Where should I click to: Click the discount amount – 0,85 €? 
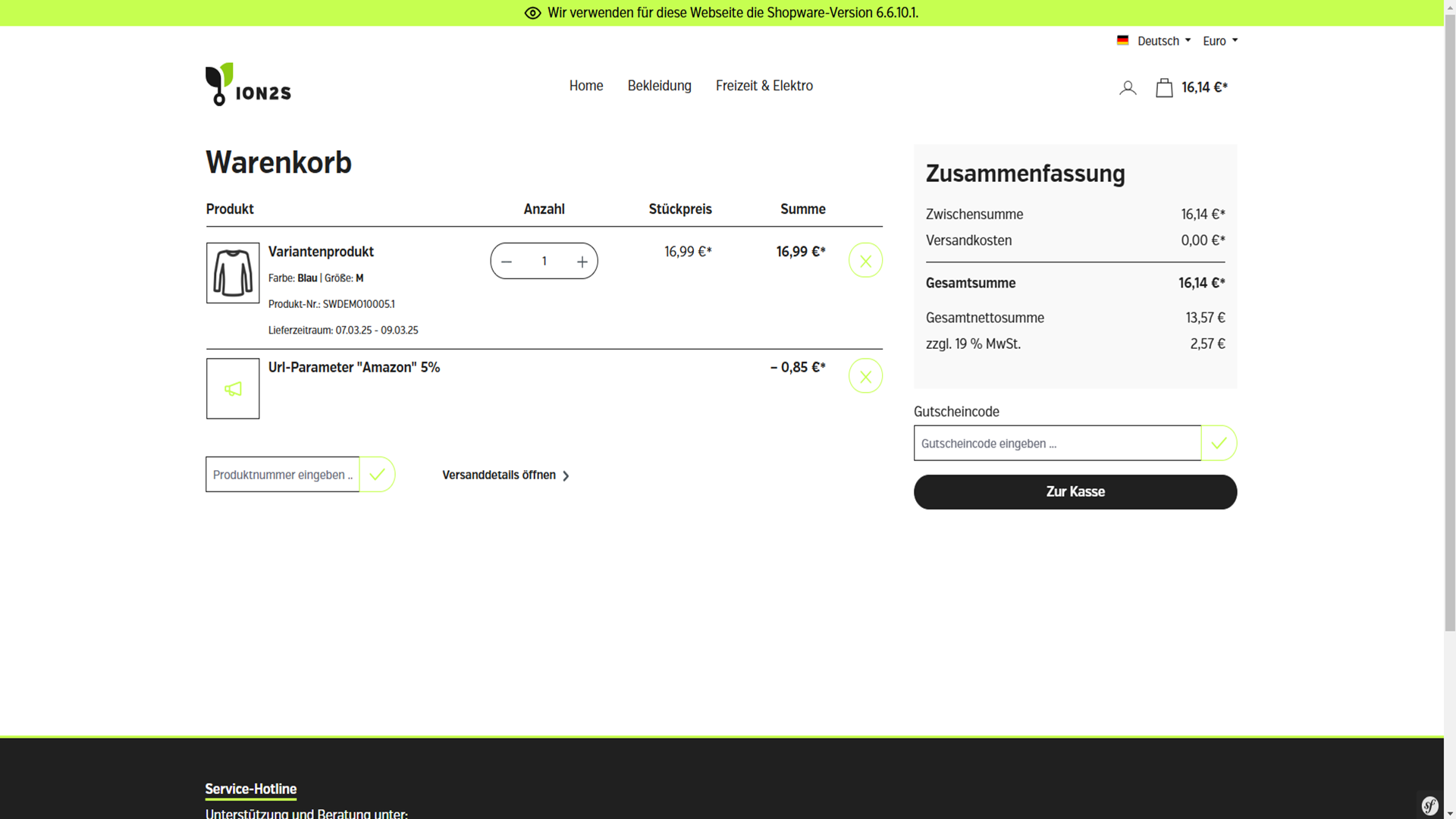798,368
